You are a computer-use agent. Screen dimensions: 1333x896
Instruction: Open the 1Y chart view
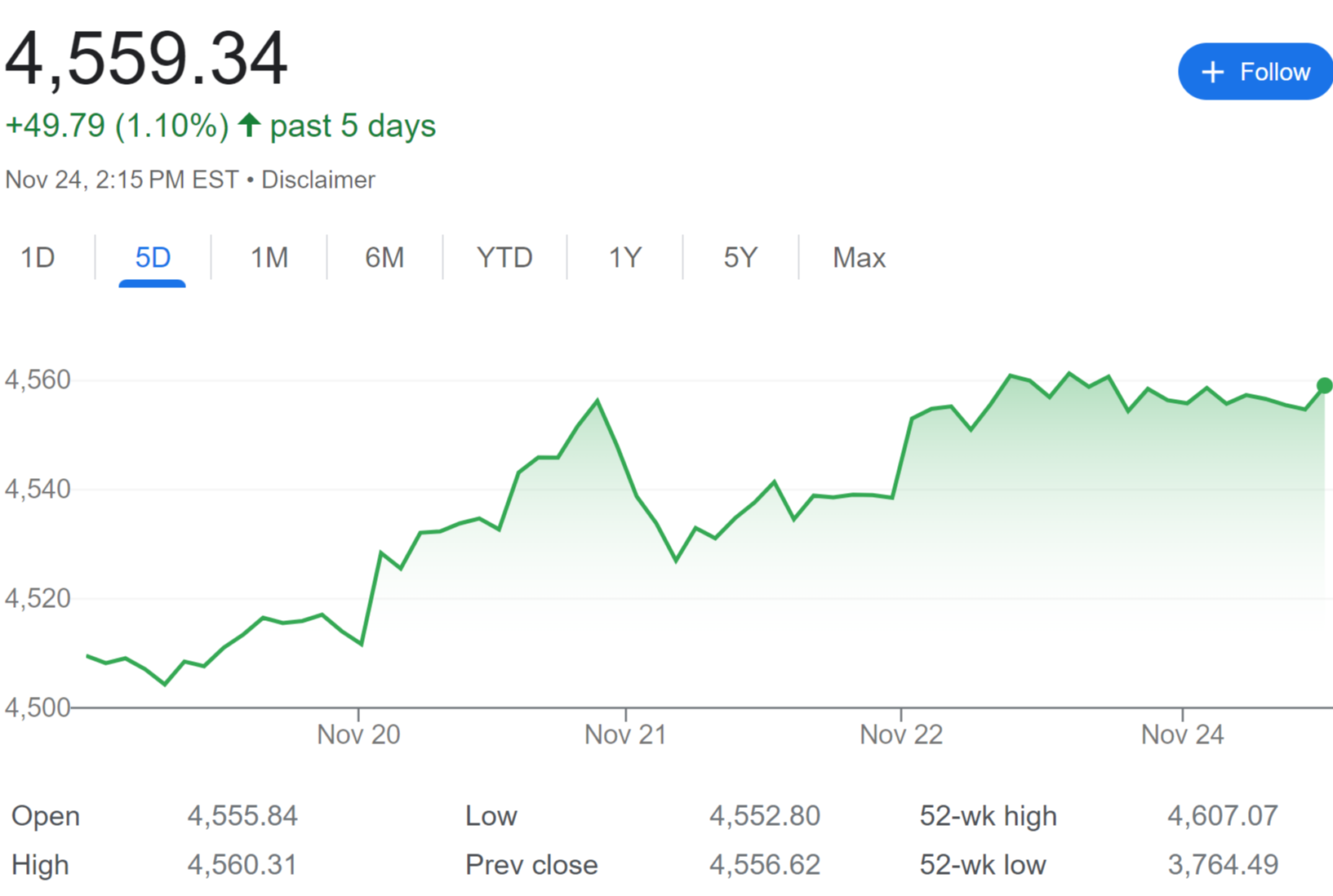(625, 258)
